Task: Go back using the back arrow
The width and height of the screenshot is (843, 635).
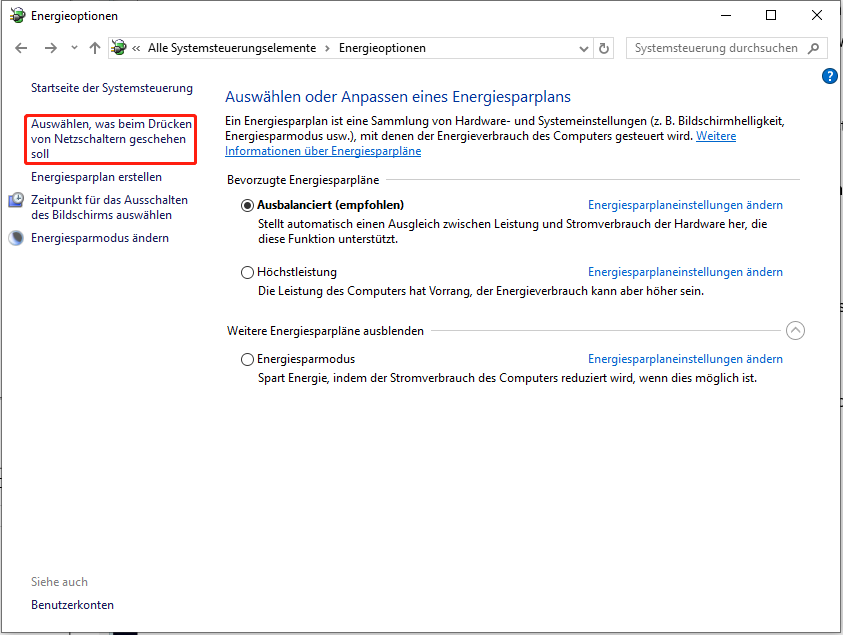Action: point(21,48)
